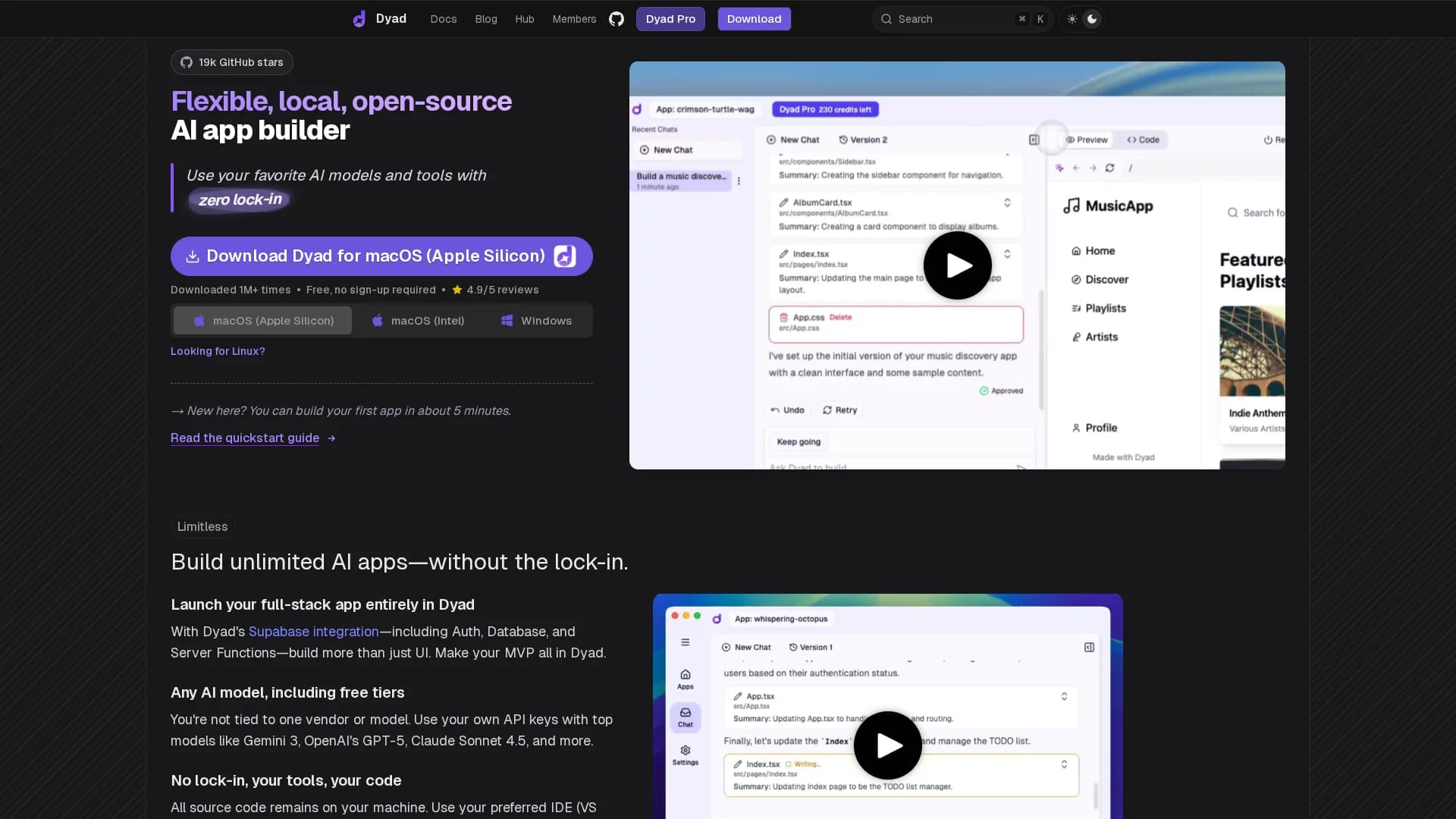Open Discover in MusicApp sidebar
Image resolution: width=1456 pixels, height=819 pixels.
tap(1100, 280)
